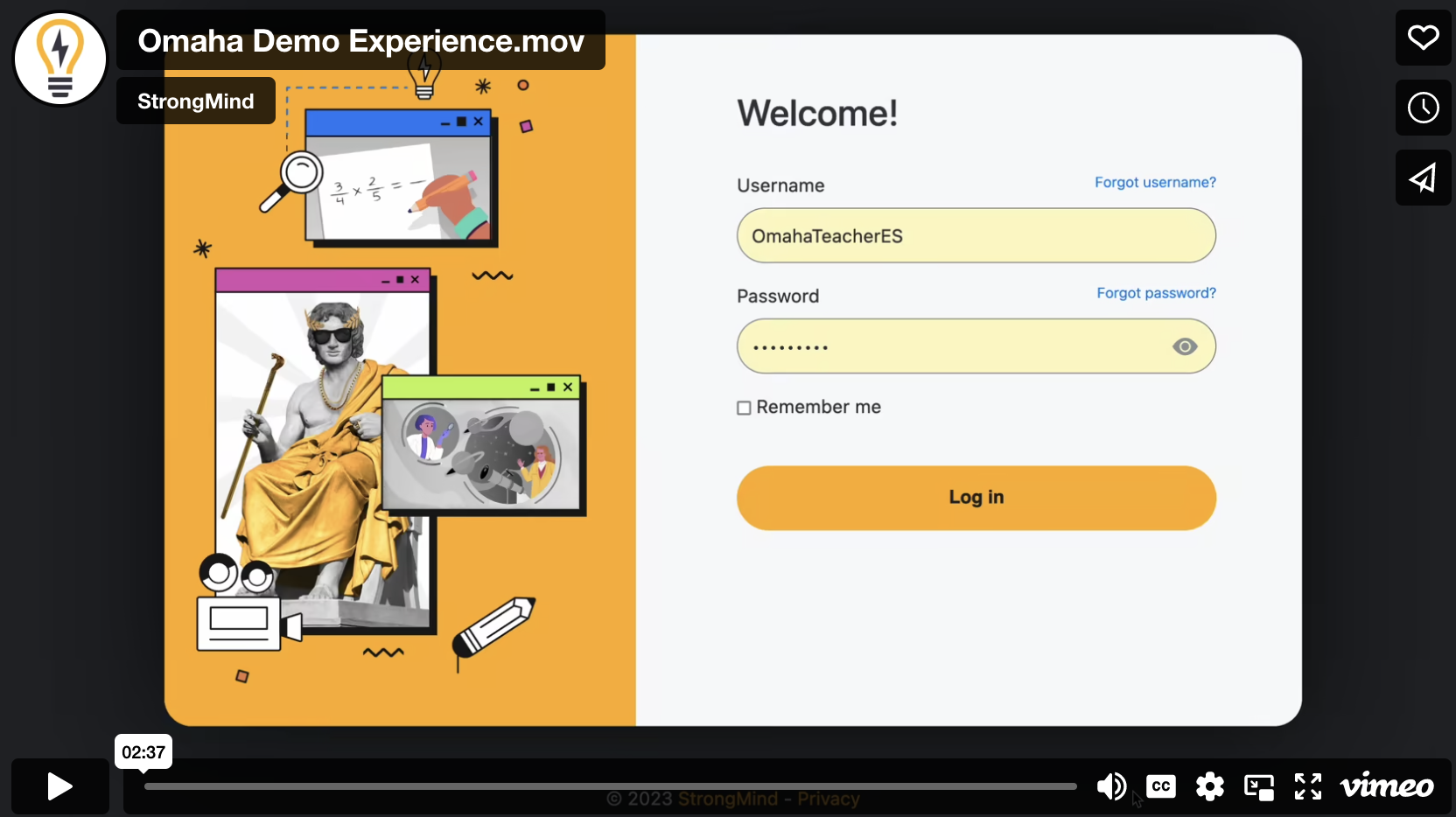Open the Forgot username? link

click(1155, 182)
